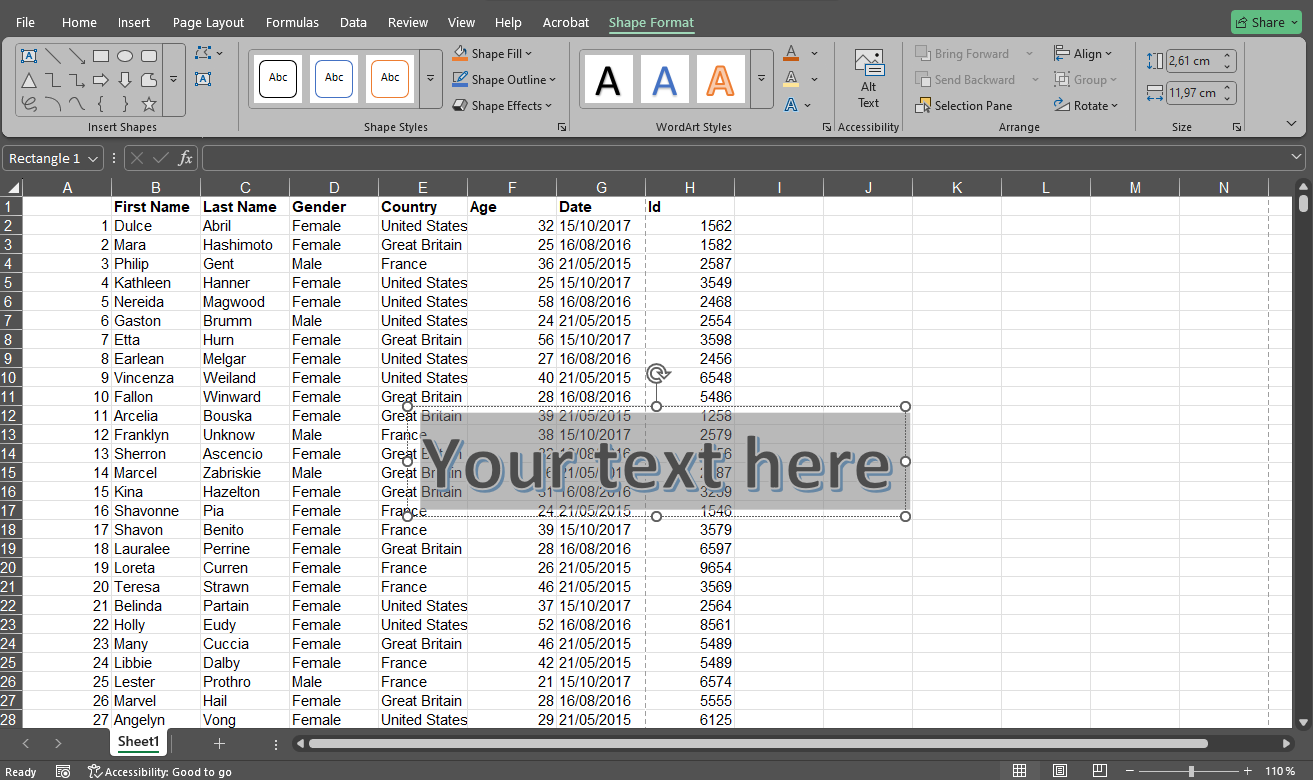Open the Name Box dropdown
The height and width of the screenshot is (780, 1313).
pos(93,159)
